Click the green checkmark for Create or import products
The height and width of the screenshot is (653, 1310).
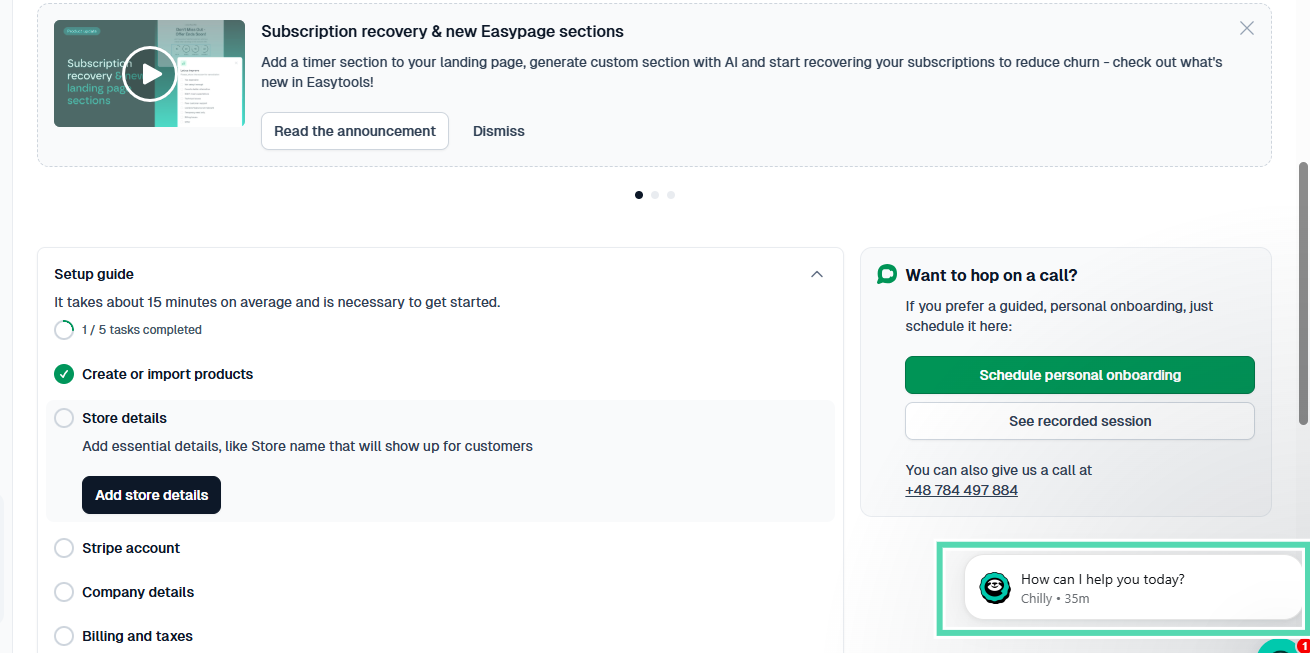64,374
